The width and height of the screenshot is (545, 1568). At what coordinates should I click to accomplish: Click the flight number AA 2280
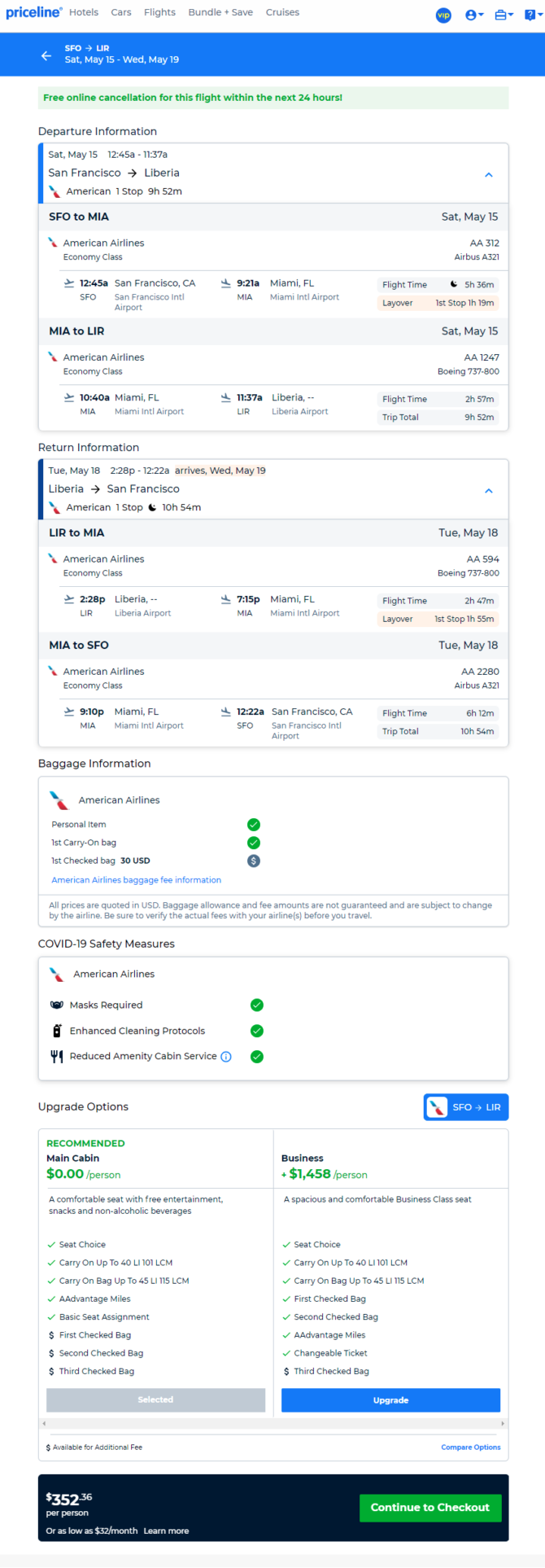point(480,672)
